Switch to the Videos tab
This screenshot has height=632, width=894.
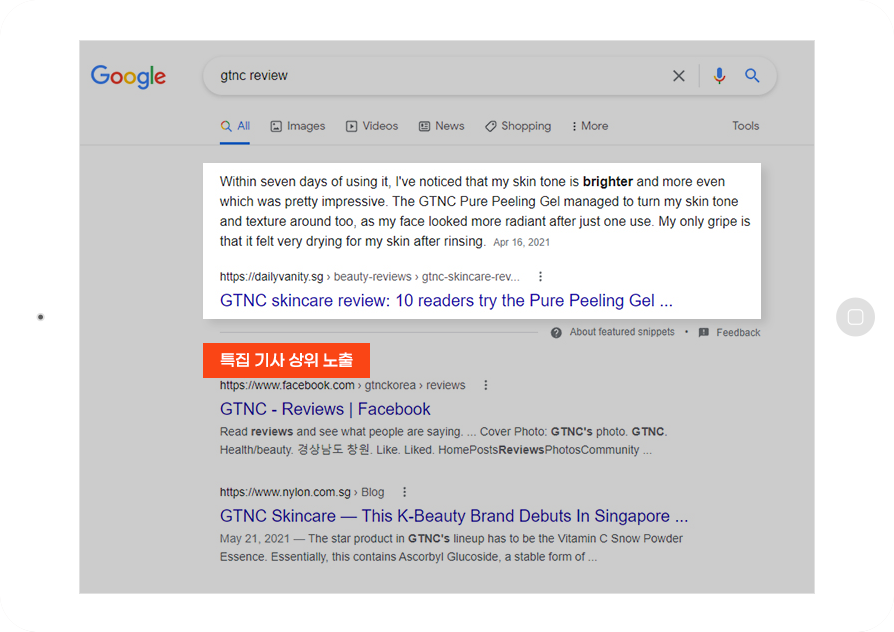372,126
